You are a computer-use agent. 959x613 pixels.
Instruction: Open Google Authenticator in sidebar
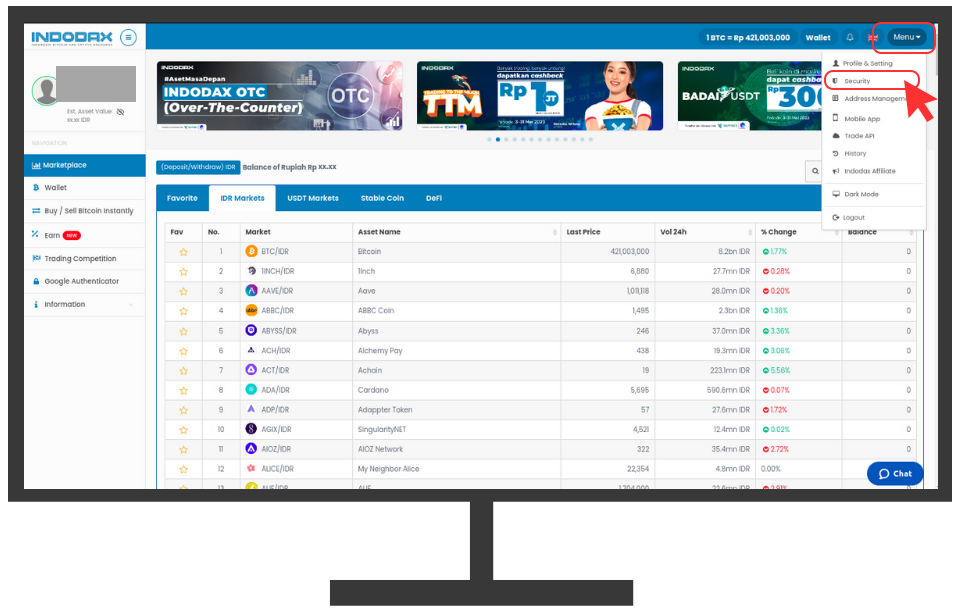click(84, 281)
